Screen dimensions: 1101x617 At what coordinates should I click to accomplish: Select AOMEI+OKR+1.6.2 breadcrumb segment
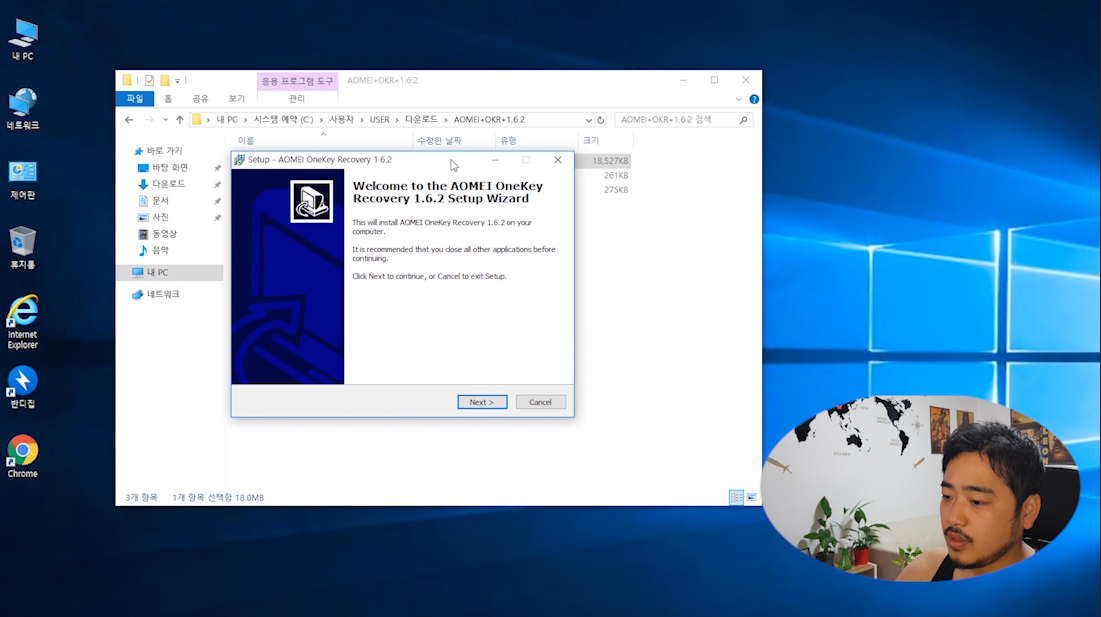point(489,120)
